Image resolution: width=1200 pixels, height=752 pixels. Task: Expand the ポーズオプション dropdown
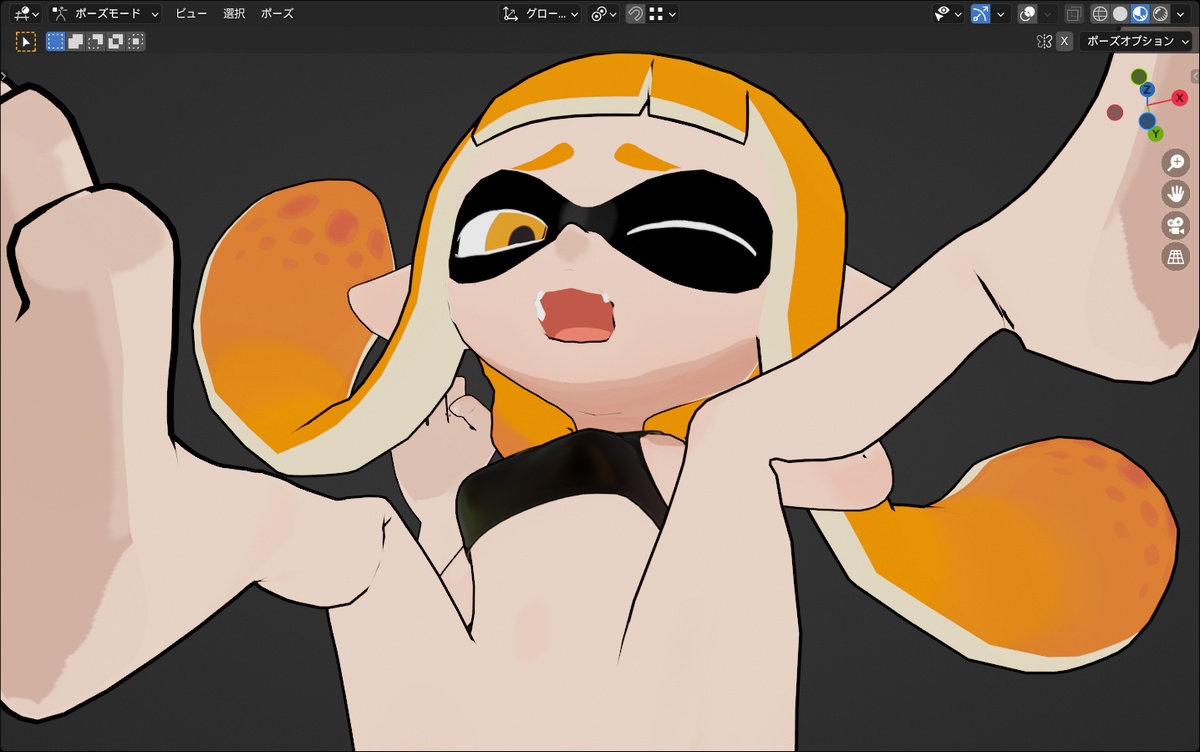pos(1137,41)
